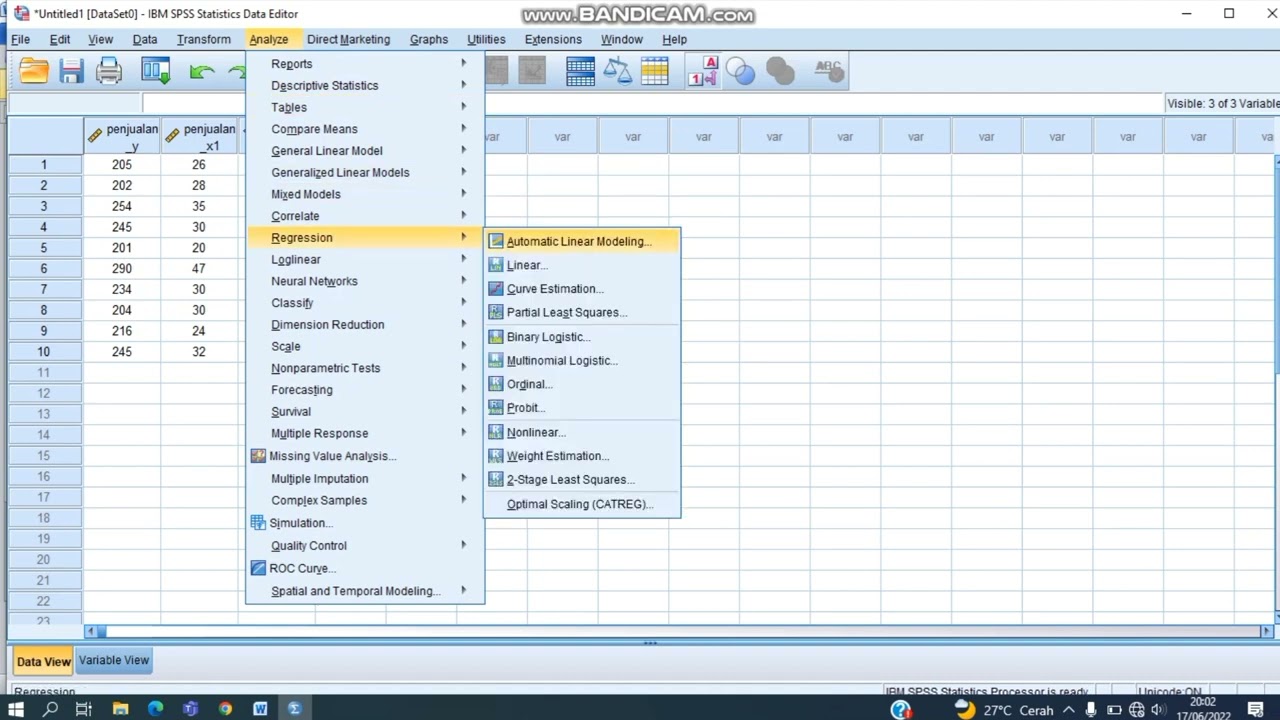Click the Windows Start button
This screenshot has height=720, width=1280.
tap(16, 709)
